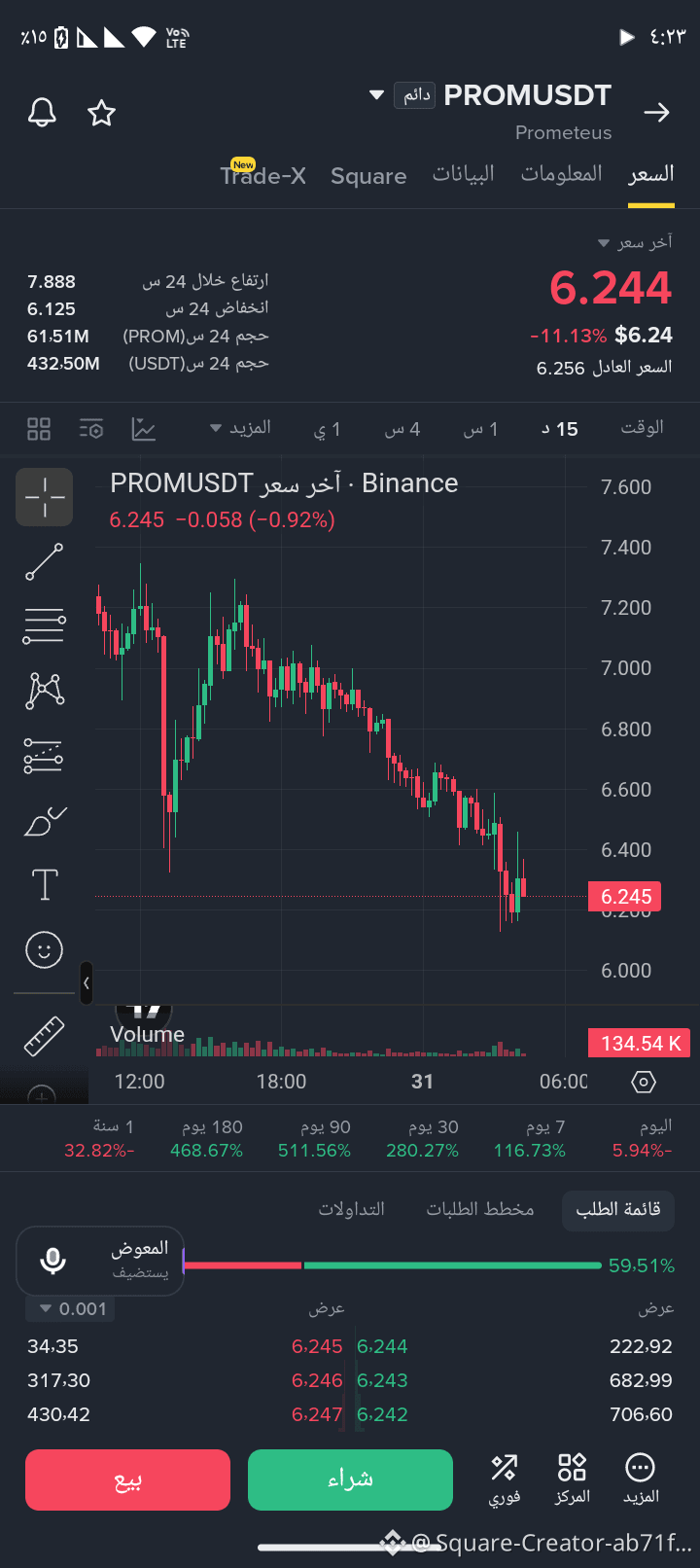The width and height of the screenshot is (700, 1568).
Task: Select the 15 minute interval
Action: (x=560, y=429)
